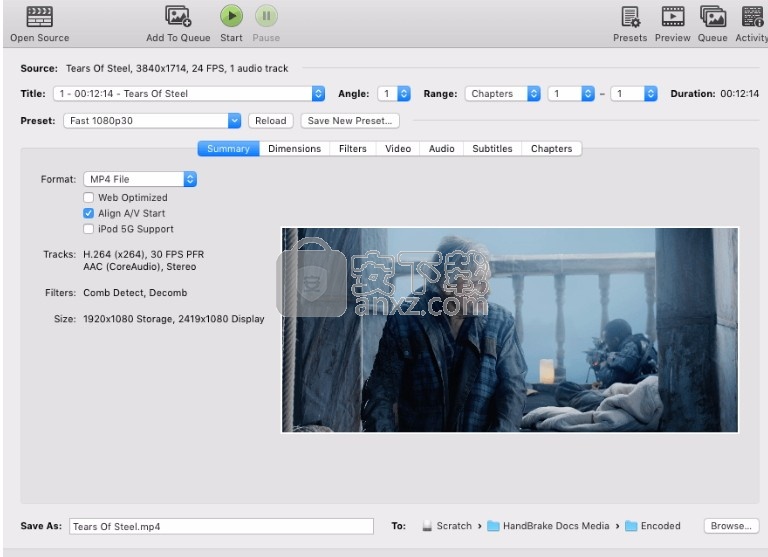
Task: Open the Preset dropdown showing Fast 1080p30
Action: coord(152,121)
